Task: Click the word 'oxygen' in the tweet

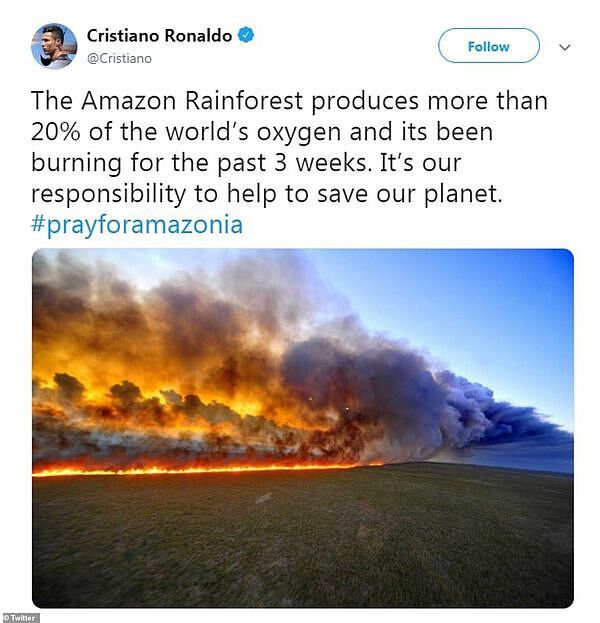Action: (299, 133)
